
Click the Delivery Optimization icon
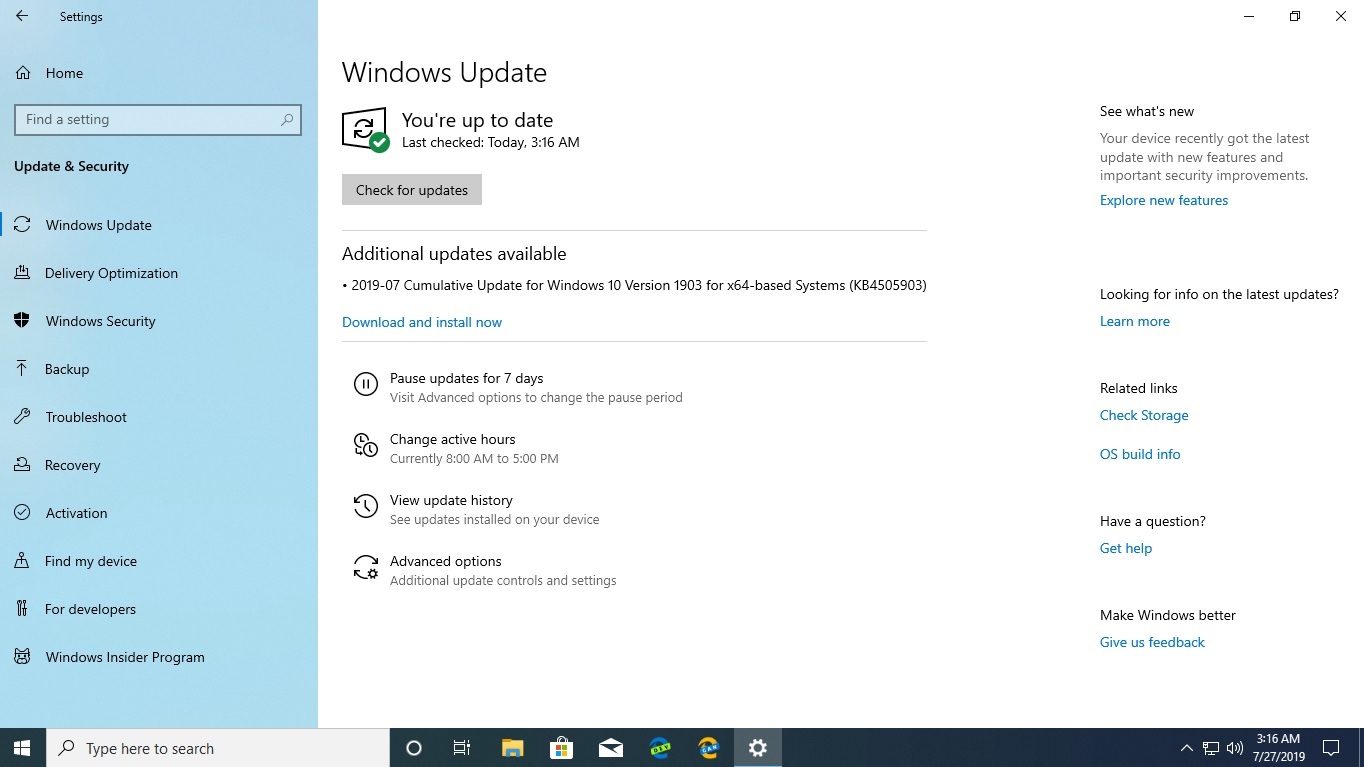tap(22, 273)
